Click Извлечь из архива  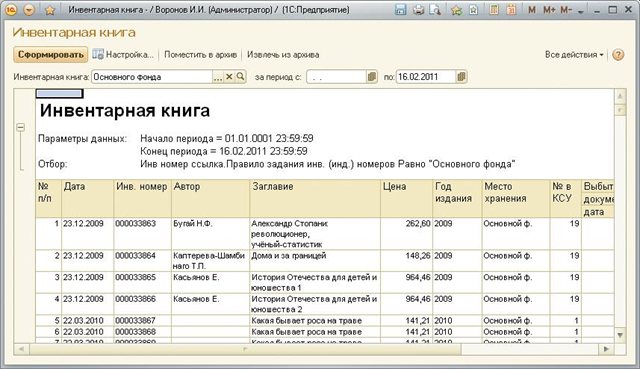point(283,54)
